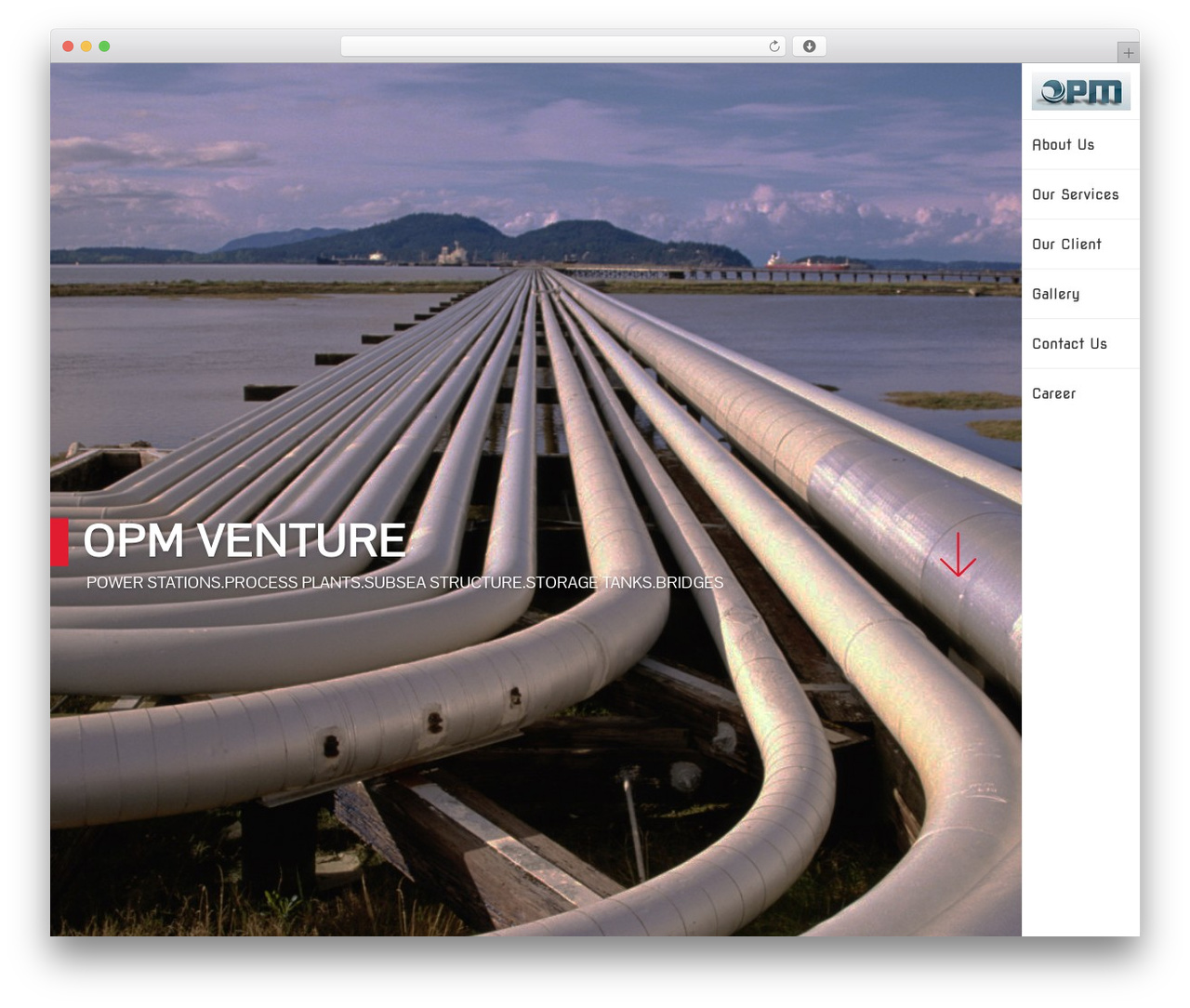Visit the Career page link
The height and width of the screenshot is (1008, 1190).
click(x=1054, y=393)
